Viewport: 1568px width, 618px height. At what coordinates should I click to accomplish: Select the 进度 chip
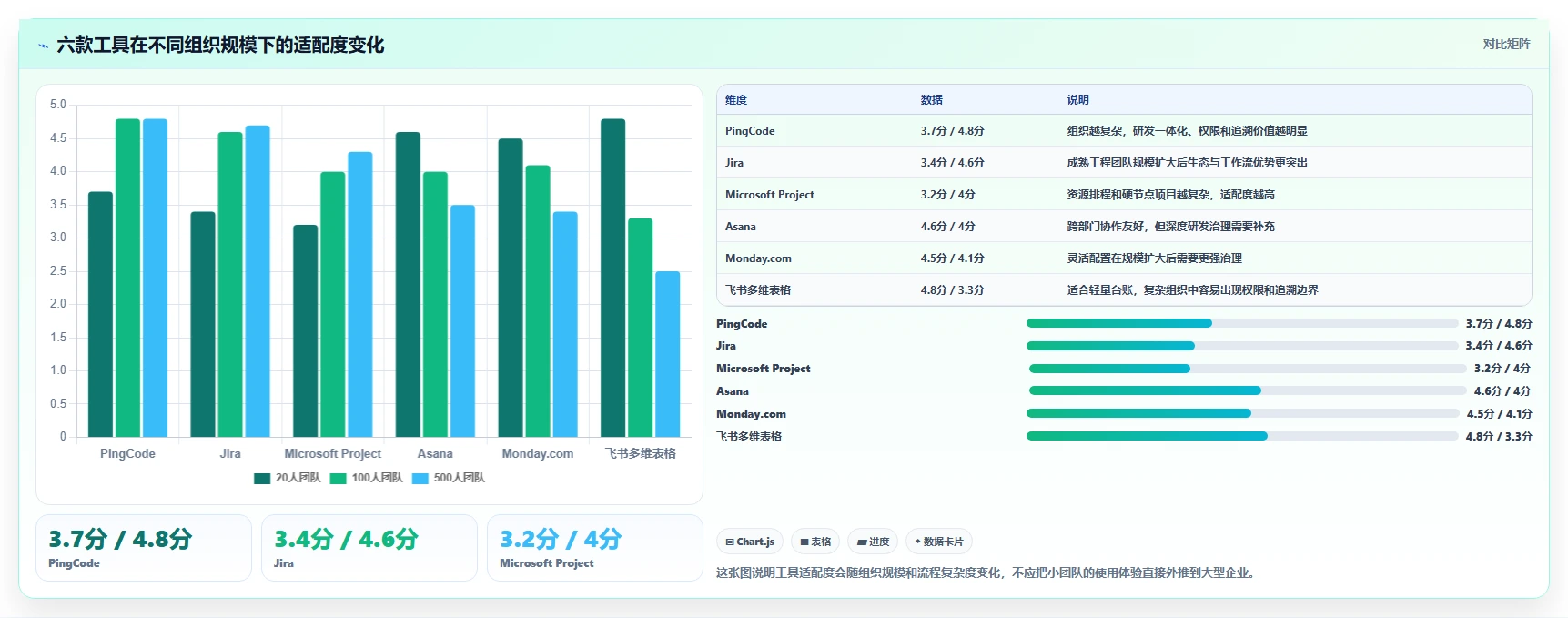pyautogui.click(x=873, y=542)
